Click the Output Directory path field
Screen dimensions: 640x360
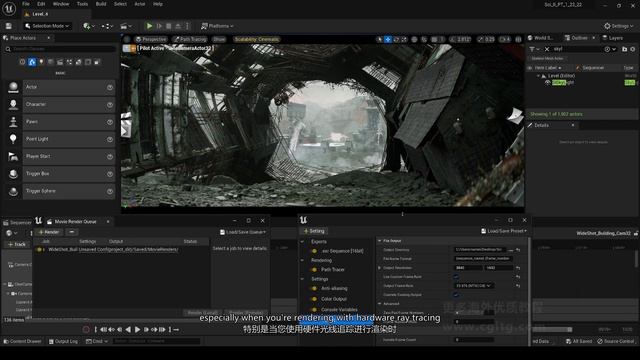(481, 249)
